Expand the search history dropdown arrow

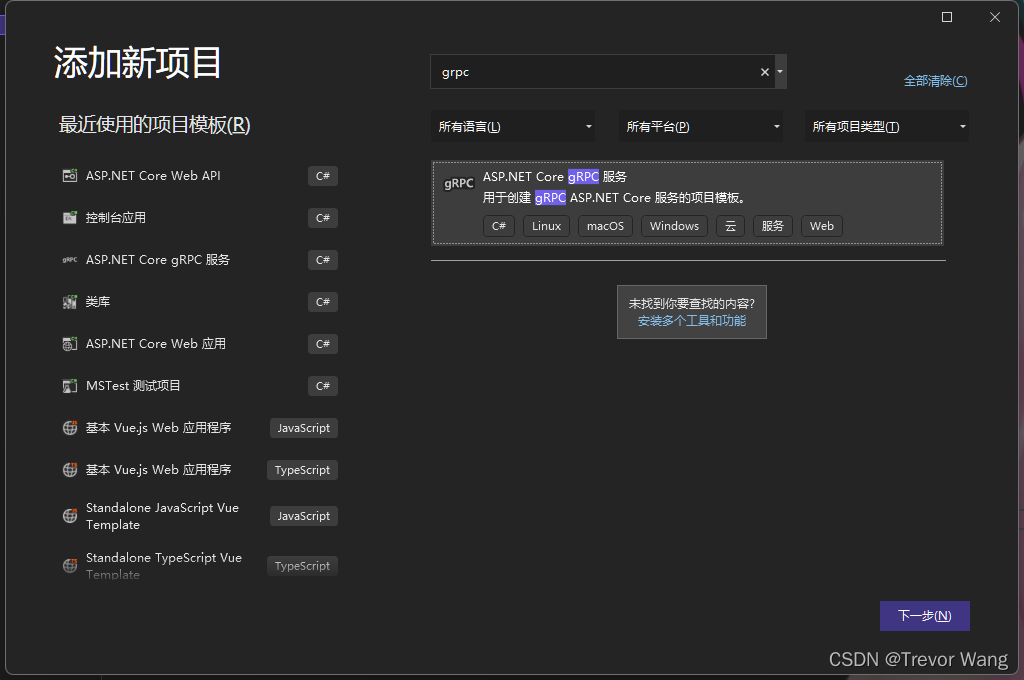click(779, 71)
